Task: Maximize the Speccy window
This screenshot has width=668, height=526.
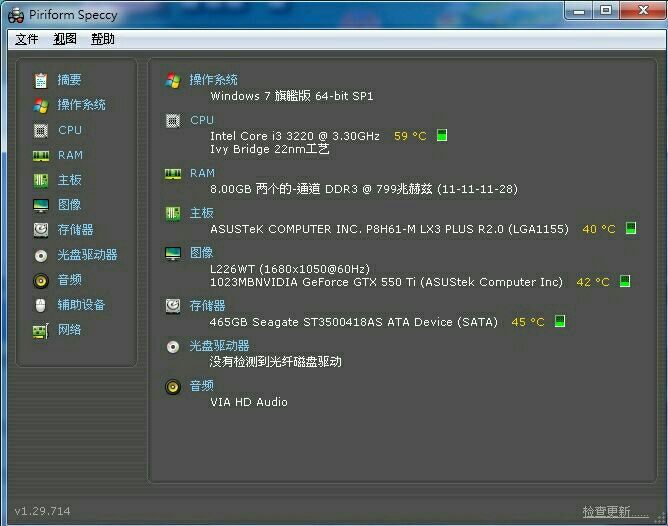Action: click(x=606, y=10)
